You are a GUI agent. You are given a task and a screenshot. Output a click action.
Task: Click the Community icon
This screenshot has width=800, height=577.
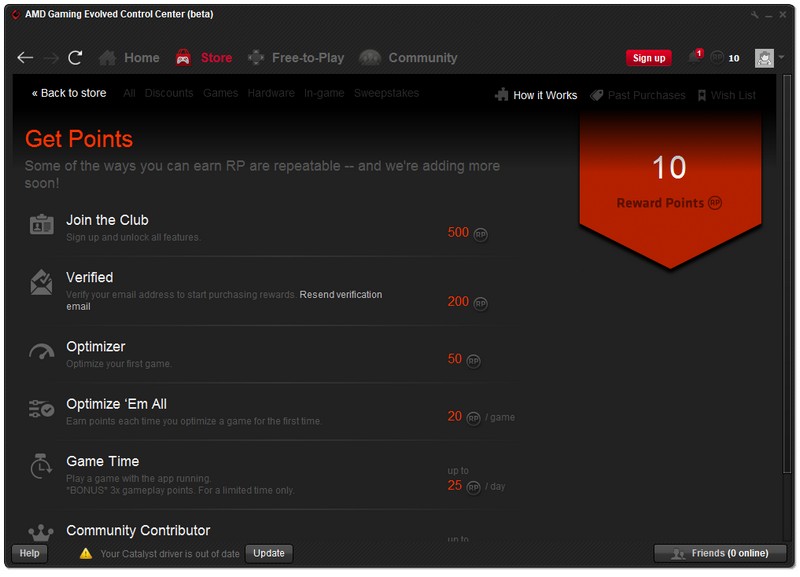[370, 58]
